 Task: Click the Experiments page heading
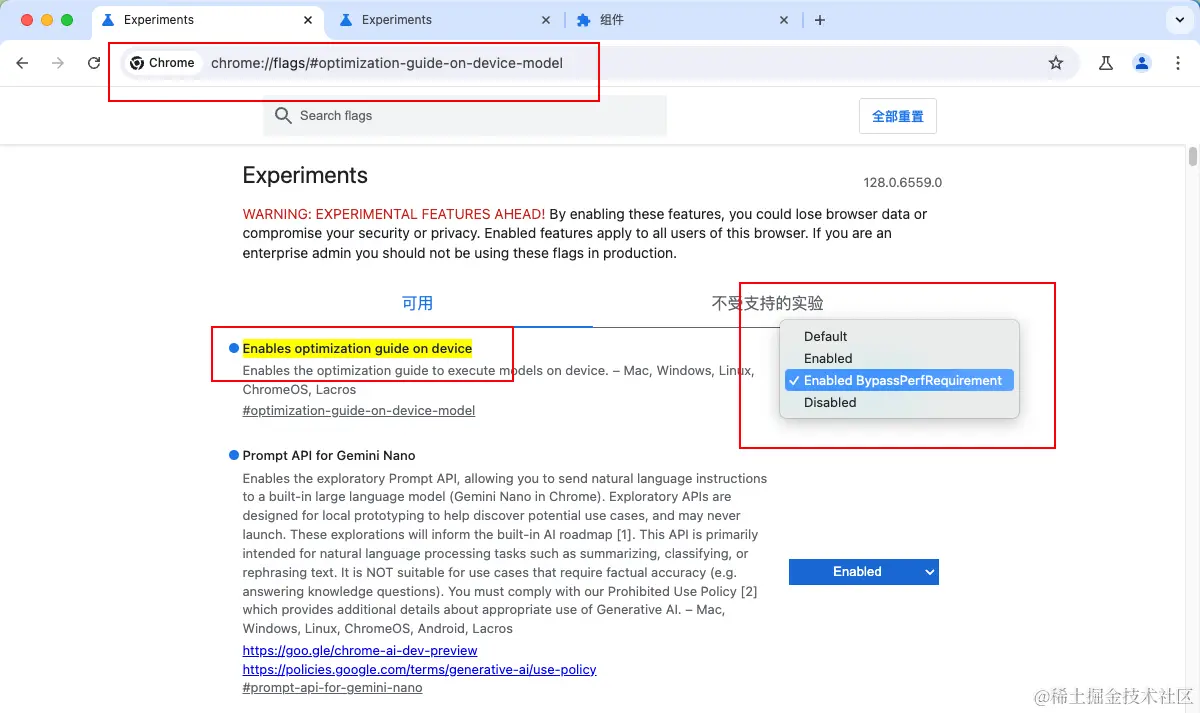pyautogui.click(x=305, y=175)
